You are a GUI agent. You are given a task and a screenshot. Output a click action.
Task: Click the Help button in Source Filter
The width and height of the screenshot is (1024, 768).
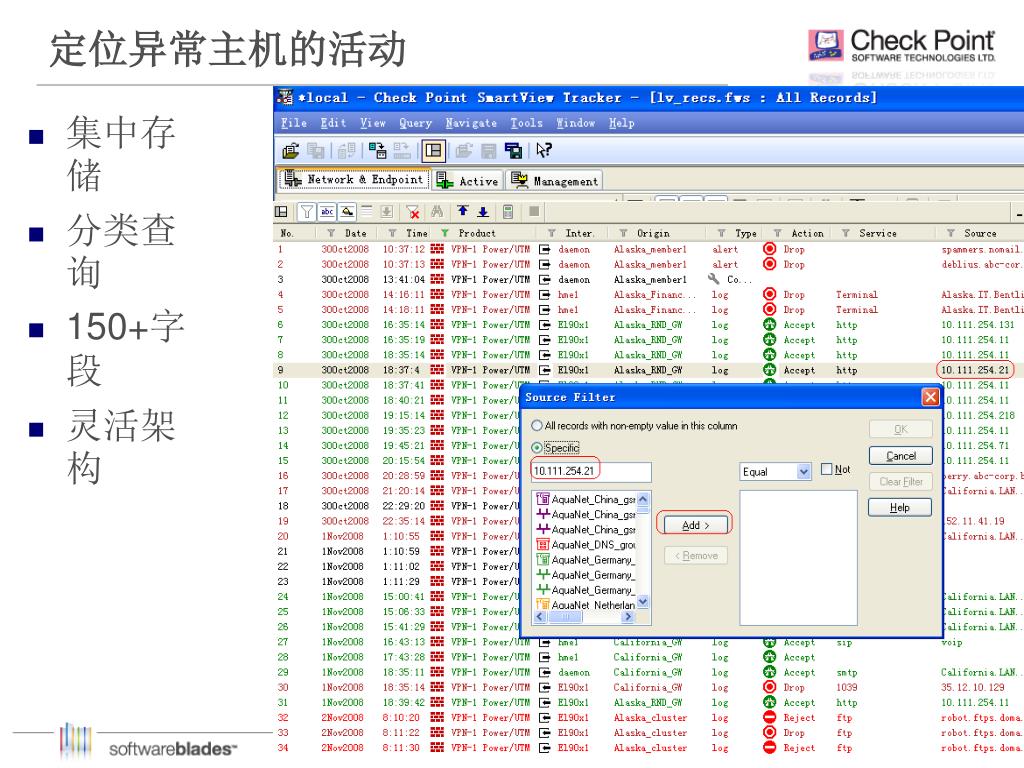901,507
